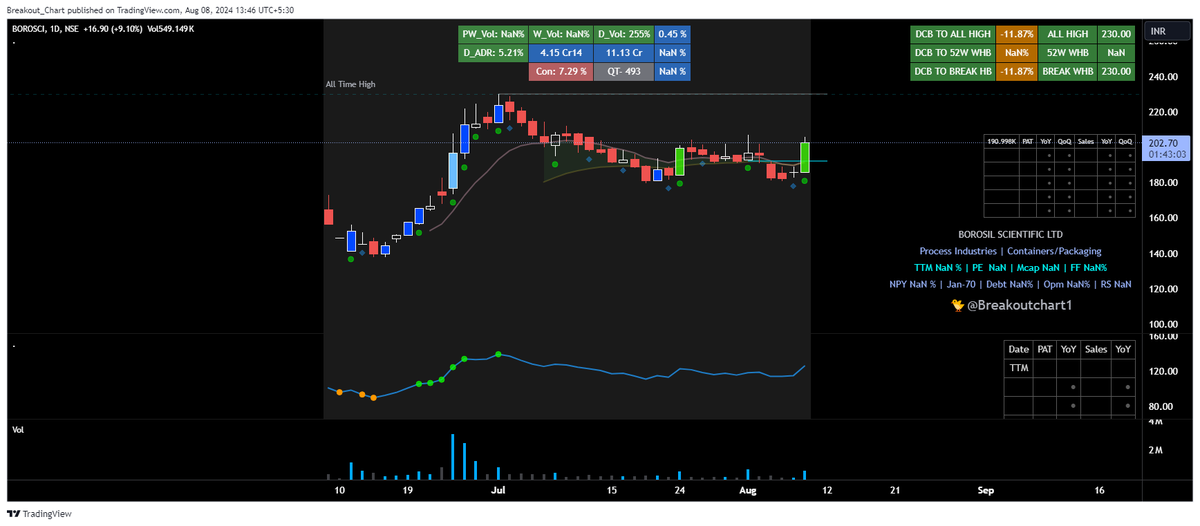Select the Con: 7.29 % cell

click(x=560, y=72)
